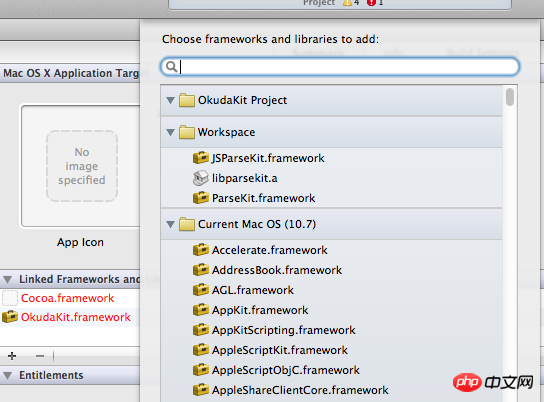Select AppKit.framework in the list

331,310
